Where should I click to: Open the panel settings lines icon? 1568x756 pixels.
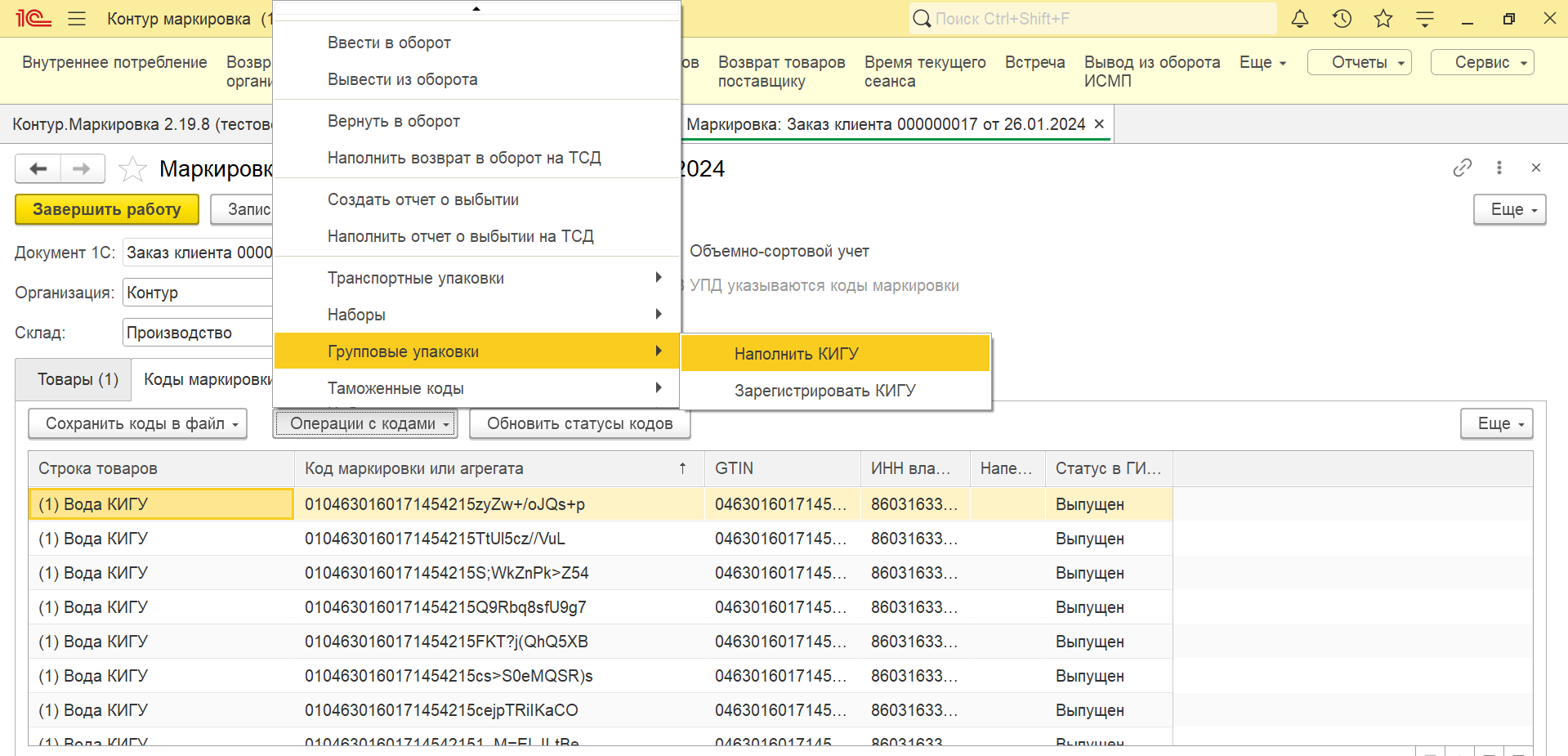[1425, 19]
